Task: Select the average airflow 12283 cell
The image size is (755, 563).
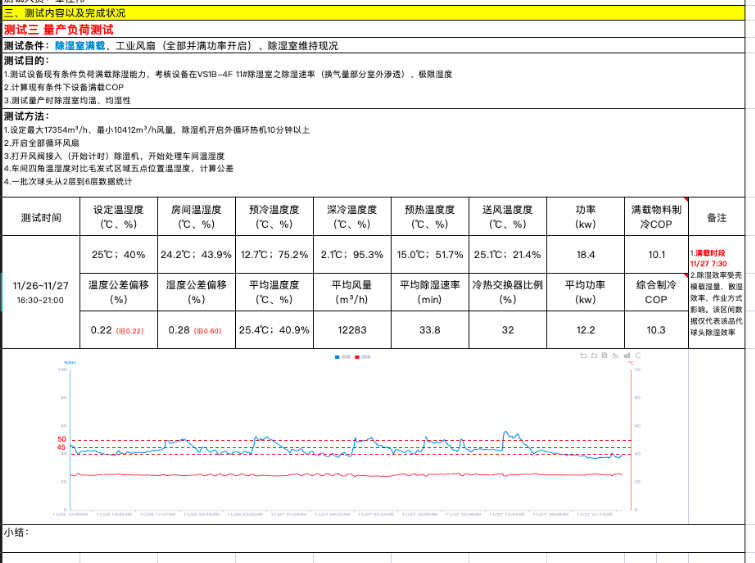Action: (352, 330)
